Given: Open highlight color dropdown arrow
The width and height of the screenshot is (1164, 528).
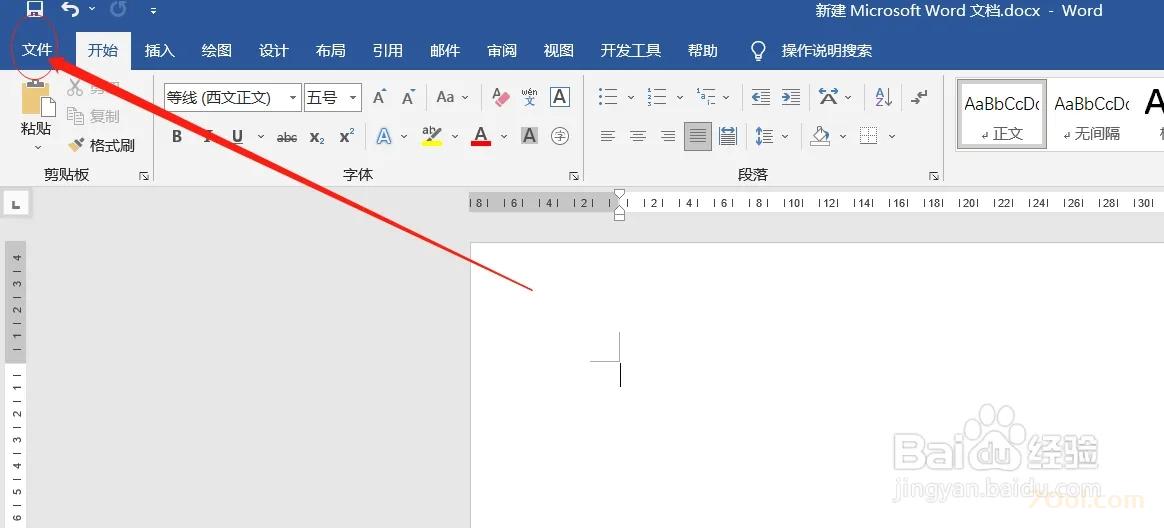Looking at the screenshot, I should pos(455,137).
